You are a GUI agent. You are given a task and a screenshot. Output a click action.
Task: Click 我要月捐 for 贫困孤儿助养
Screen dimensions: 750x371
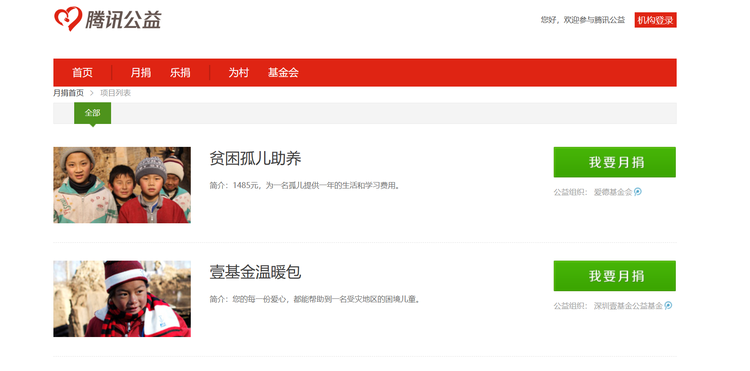(615, 162)
